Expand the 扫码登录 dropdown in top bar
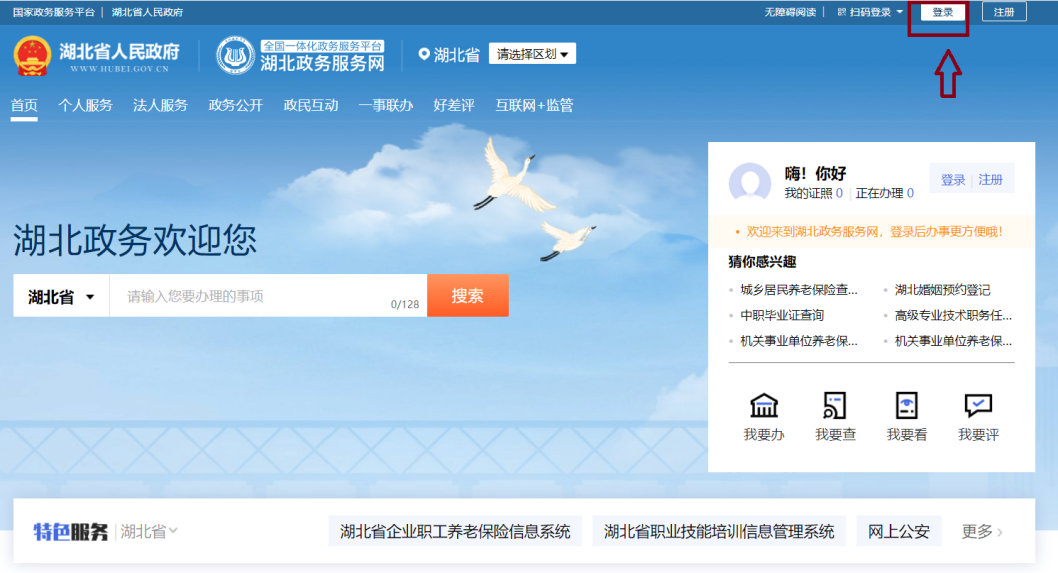Viewport: 1058px width, 573px height. 870,12
